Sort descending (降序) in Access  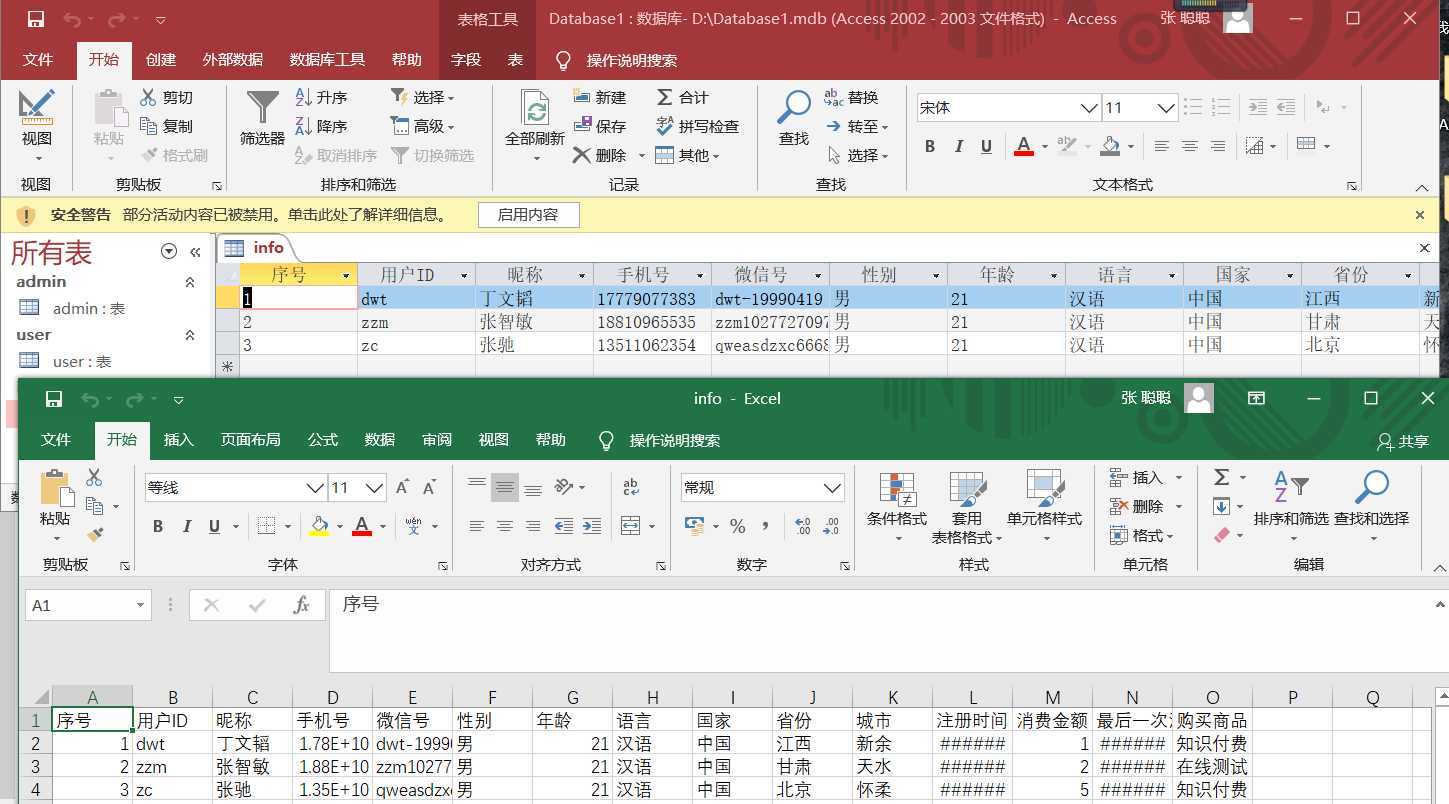coord(321,126)
